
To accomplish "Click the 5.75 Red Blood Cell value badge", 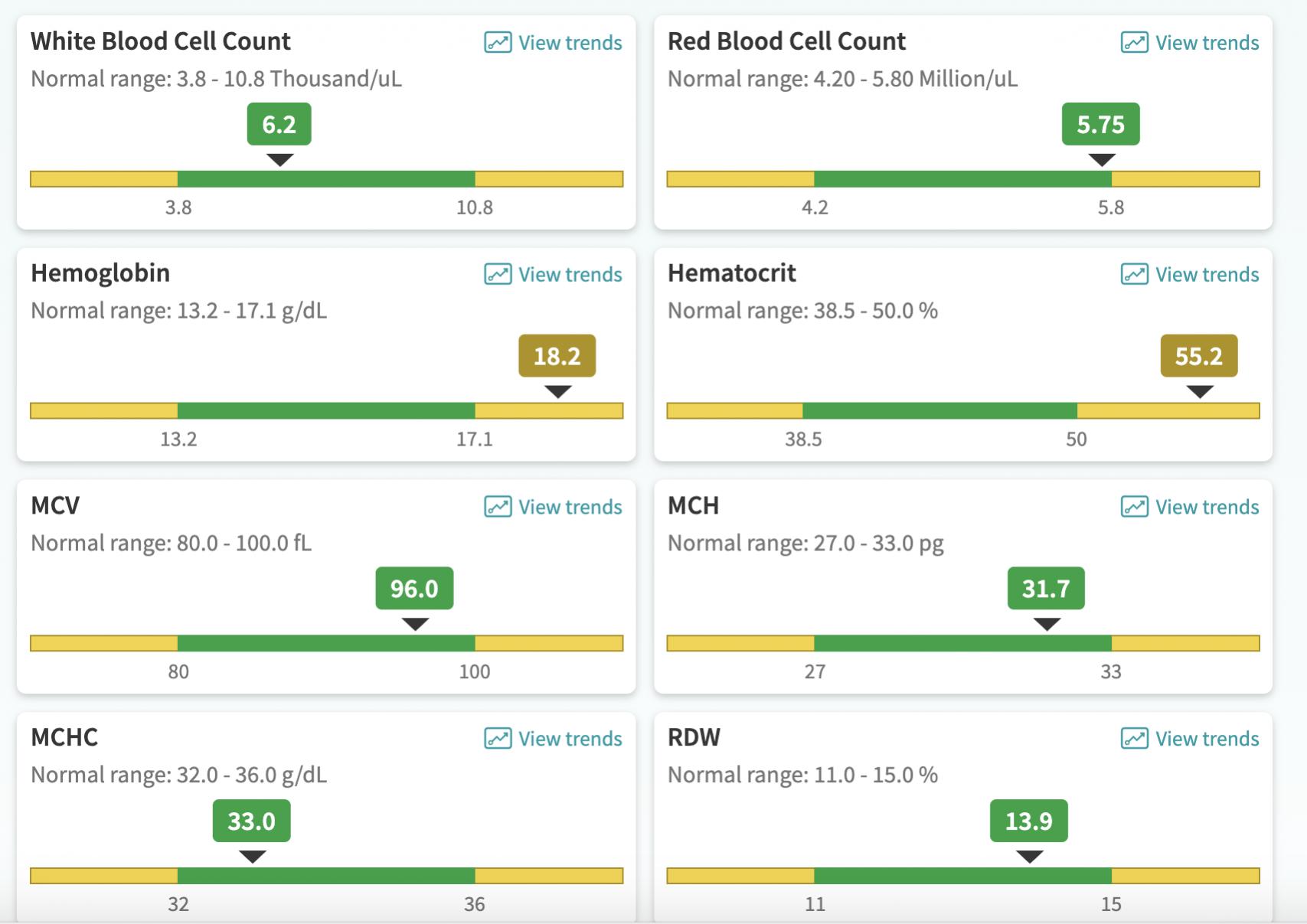I will [1100, 124].
